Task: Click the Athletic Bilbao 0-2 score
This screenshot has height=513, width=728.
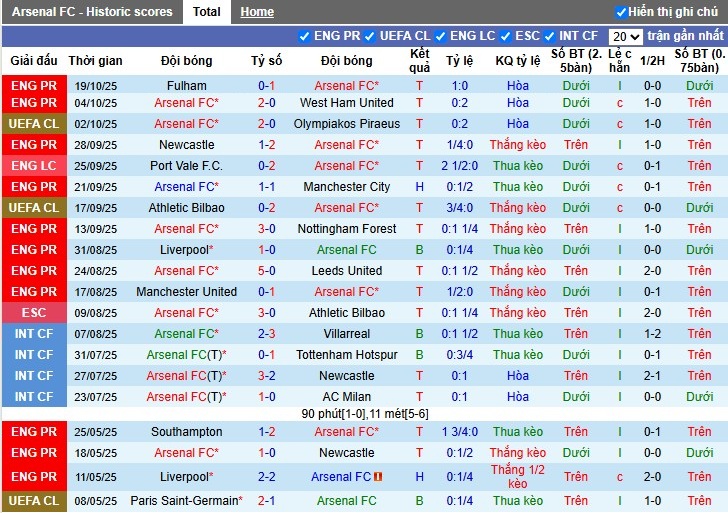Action: click(x=267, y=208)
